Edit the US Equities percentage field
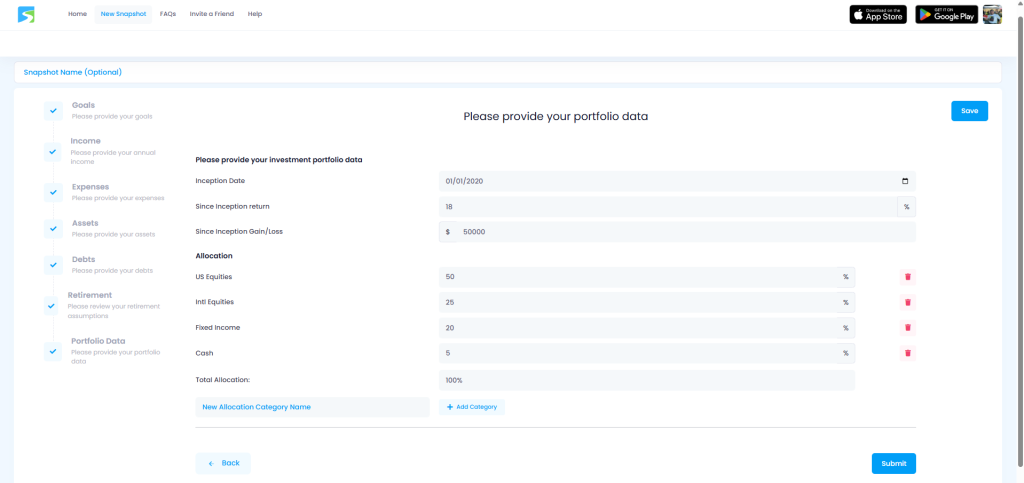 pyautogui.click(x=638, y=277)
